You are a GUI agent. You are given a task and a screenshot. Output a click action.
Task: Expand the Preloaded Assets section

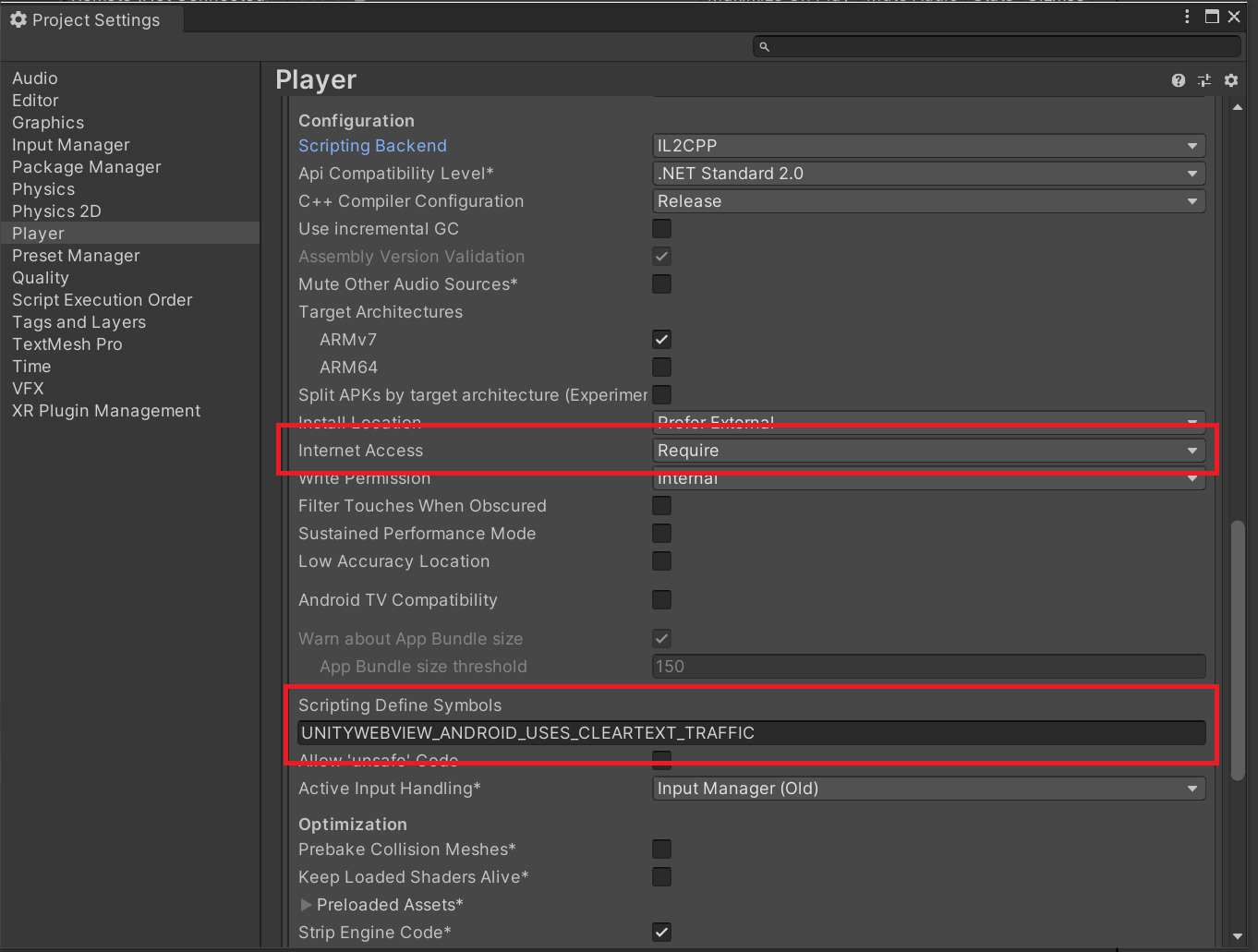(306, 904)
